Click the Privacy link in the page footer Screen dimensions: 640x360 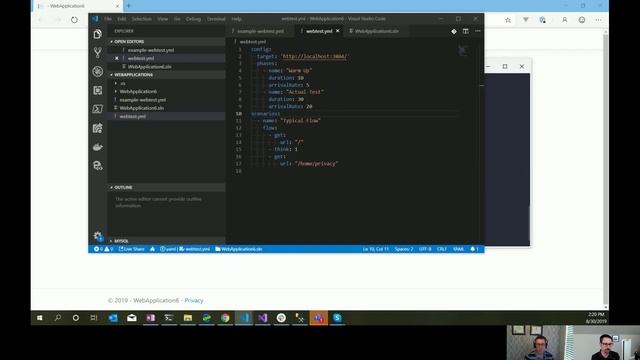[x=194, y=300]
